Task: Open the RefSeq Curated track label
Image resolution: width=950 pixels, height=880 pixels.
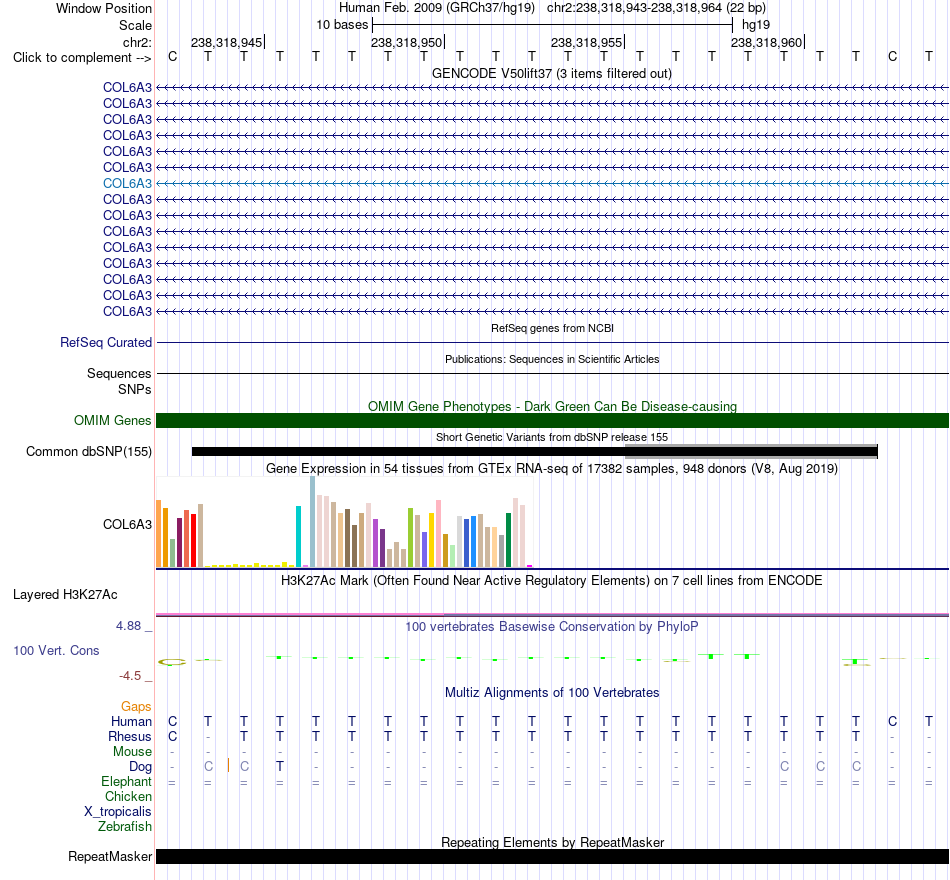Action: point(106,342)
